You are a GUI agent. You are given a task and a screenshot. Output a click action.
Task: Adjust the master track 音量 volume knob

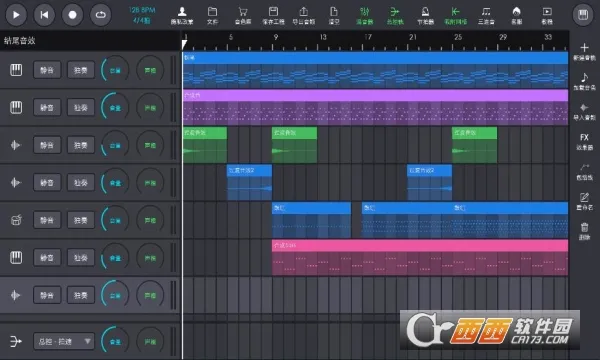pyautogui.click(x=115, y=341)
